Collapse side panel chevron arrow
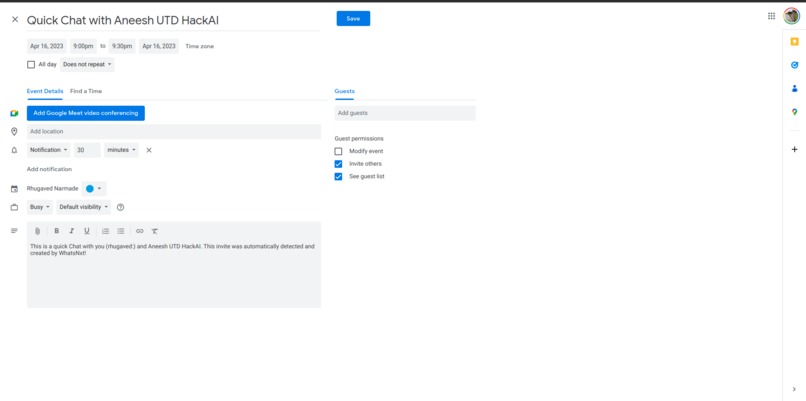 point(794,389)
